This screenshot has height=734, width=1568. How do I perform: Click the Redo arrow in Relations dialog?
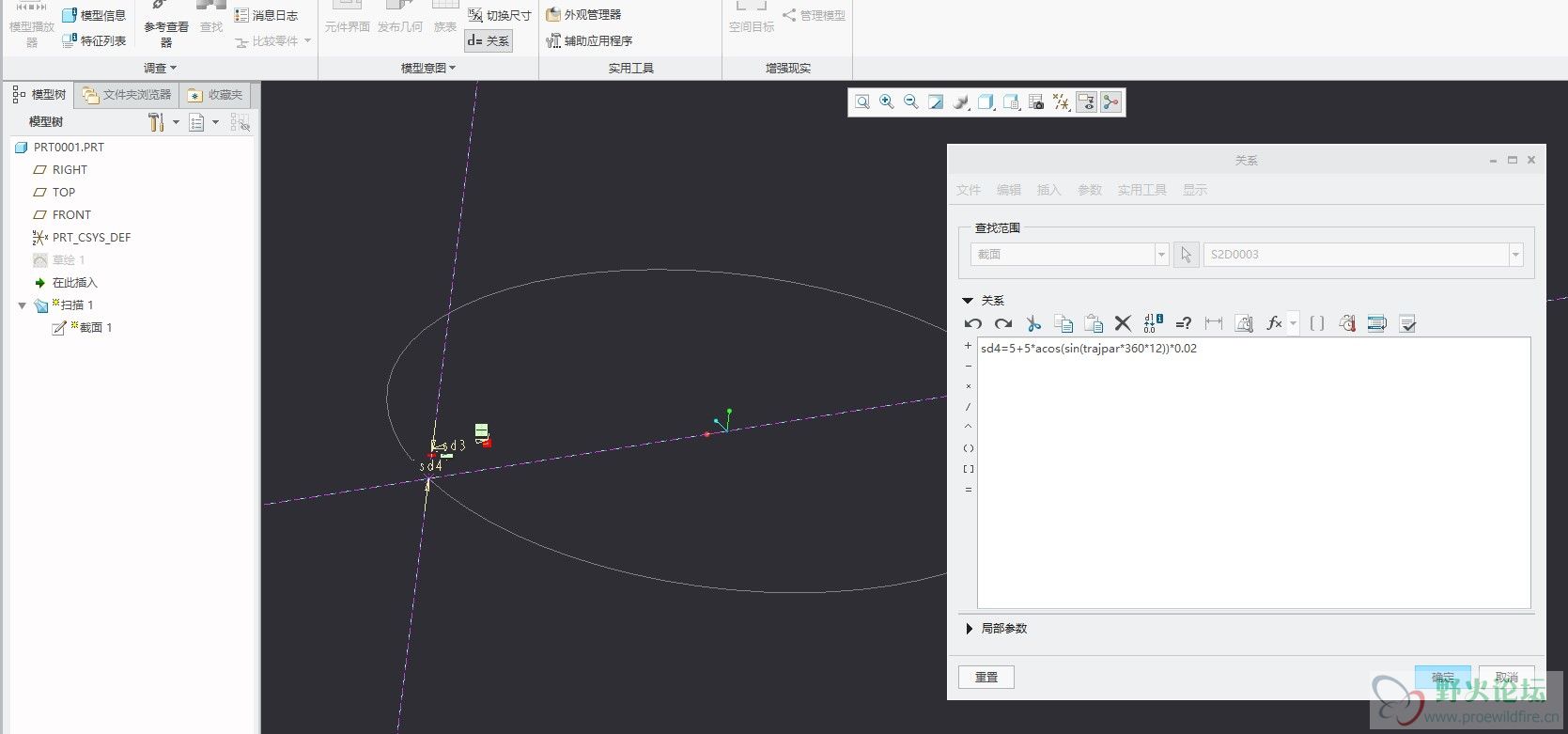(1003, 323)
